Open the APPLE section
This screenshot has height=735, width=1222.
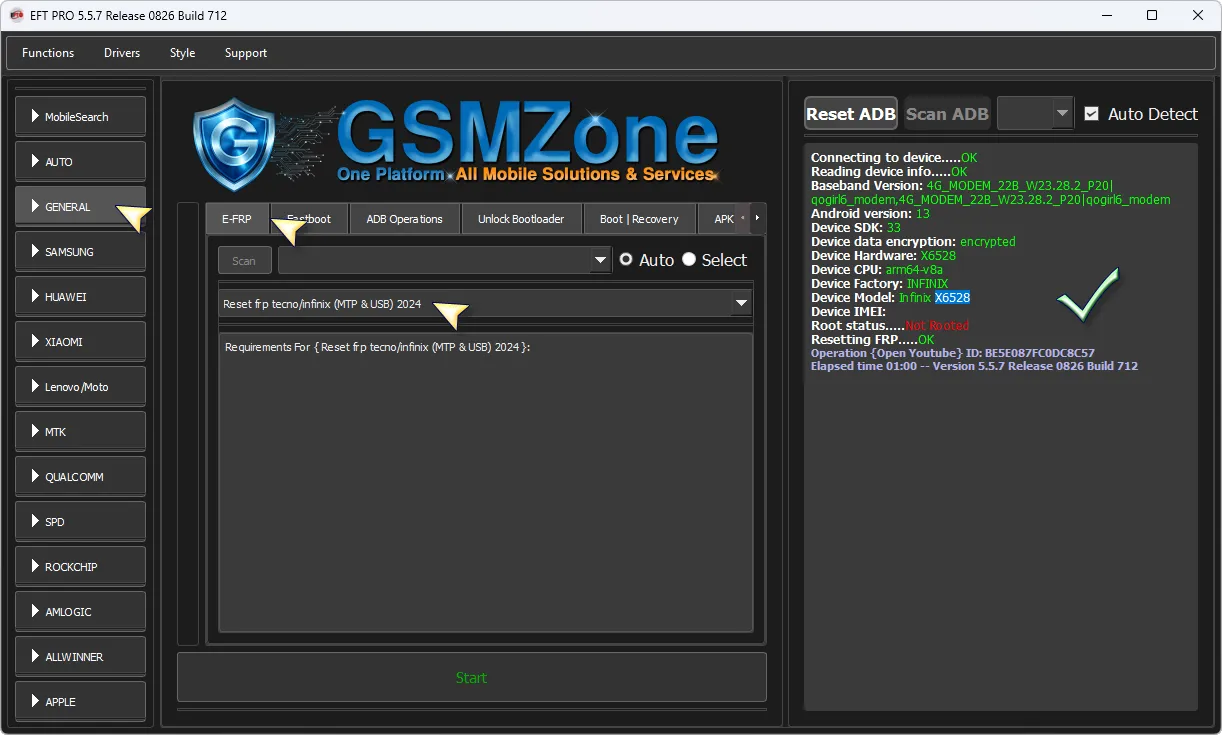tap(80, 701)
